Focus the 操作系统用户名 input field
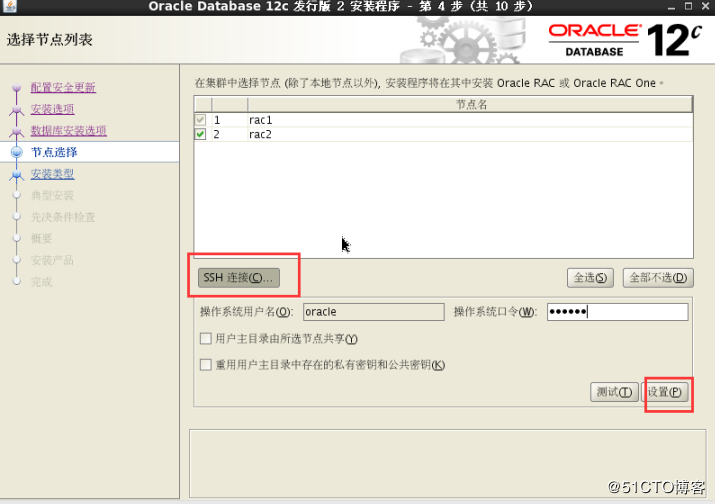This screenshot has width=715, height=504. point(373,312)
